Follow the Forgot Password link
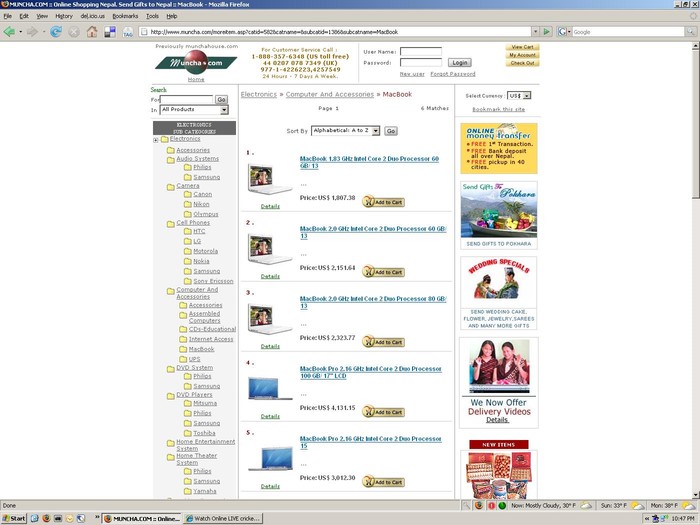Image resolution: width=700 pixels, height=525 pixels. coord(453,74)
